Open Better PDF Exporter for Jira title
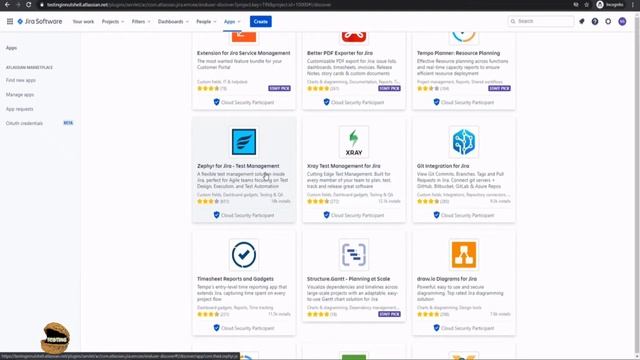640x360 pixels. [340, 53]
